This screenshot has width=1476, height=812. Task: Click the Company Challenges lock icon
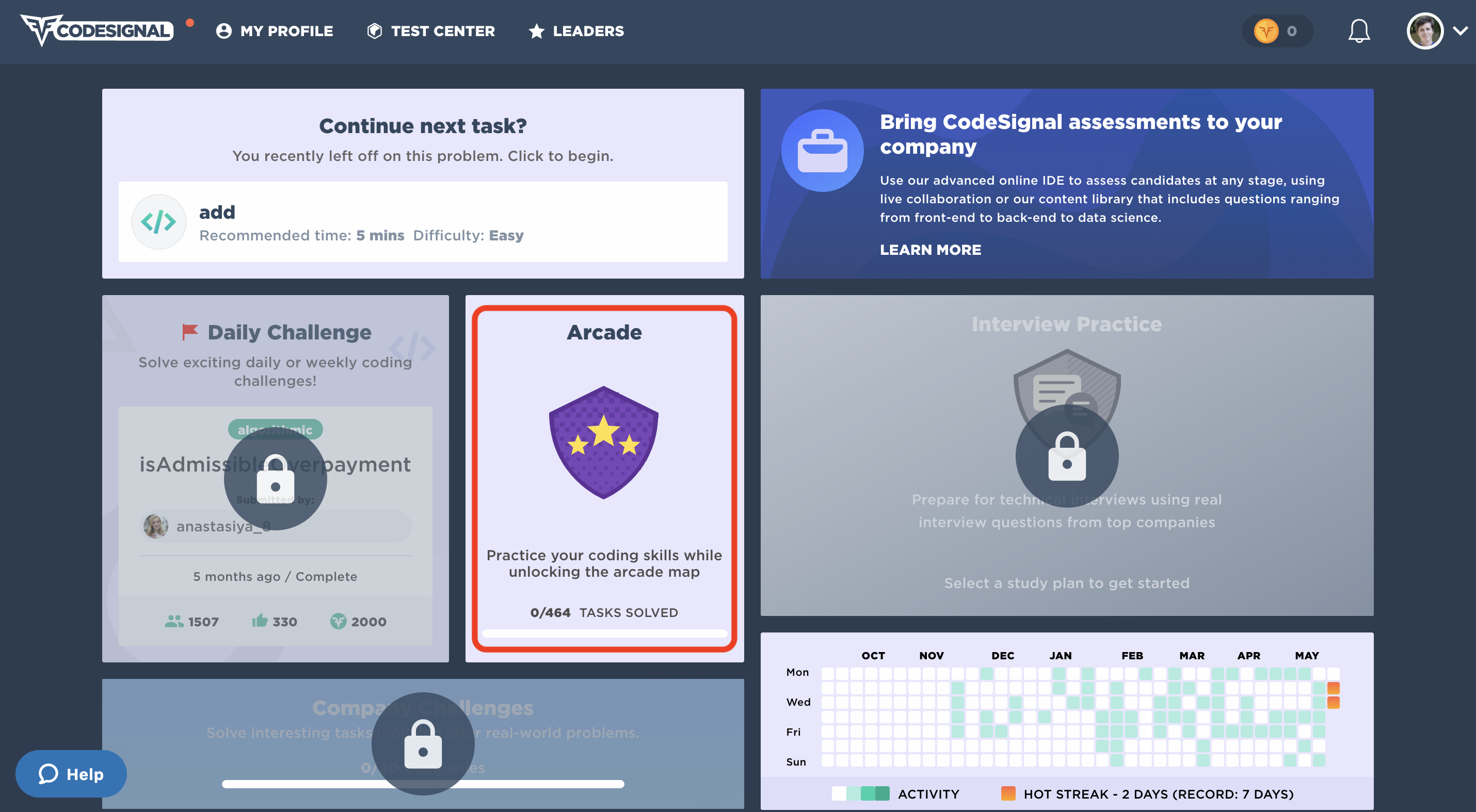423,744
